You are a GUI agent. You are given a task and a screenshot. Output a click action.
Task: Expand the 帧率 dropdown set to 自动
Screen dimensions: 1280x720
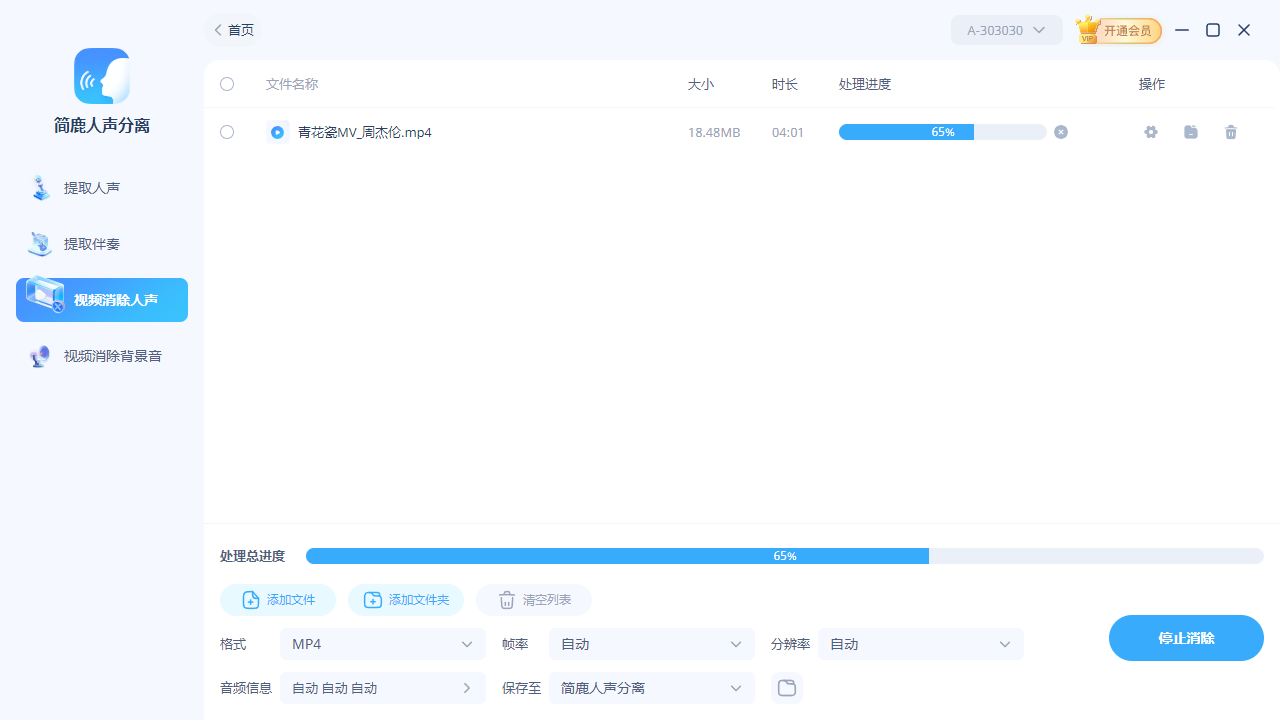coord(651,644)
